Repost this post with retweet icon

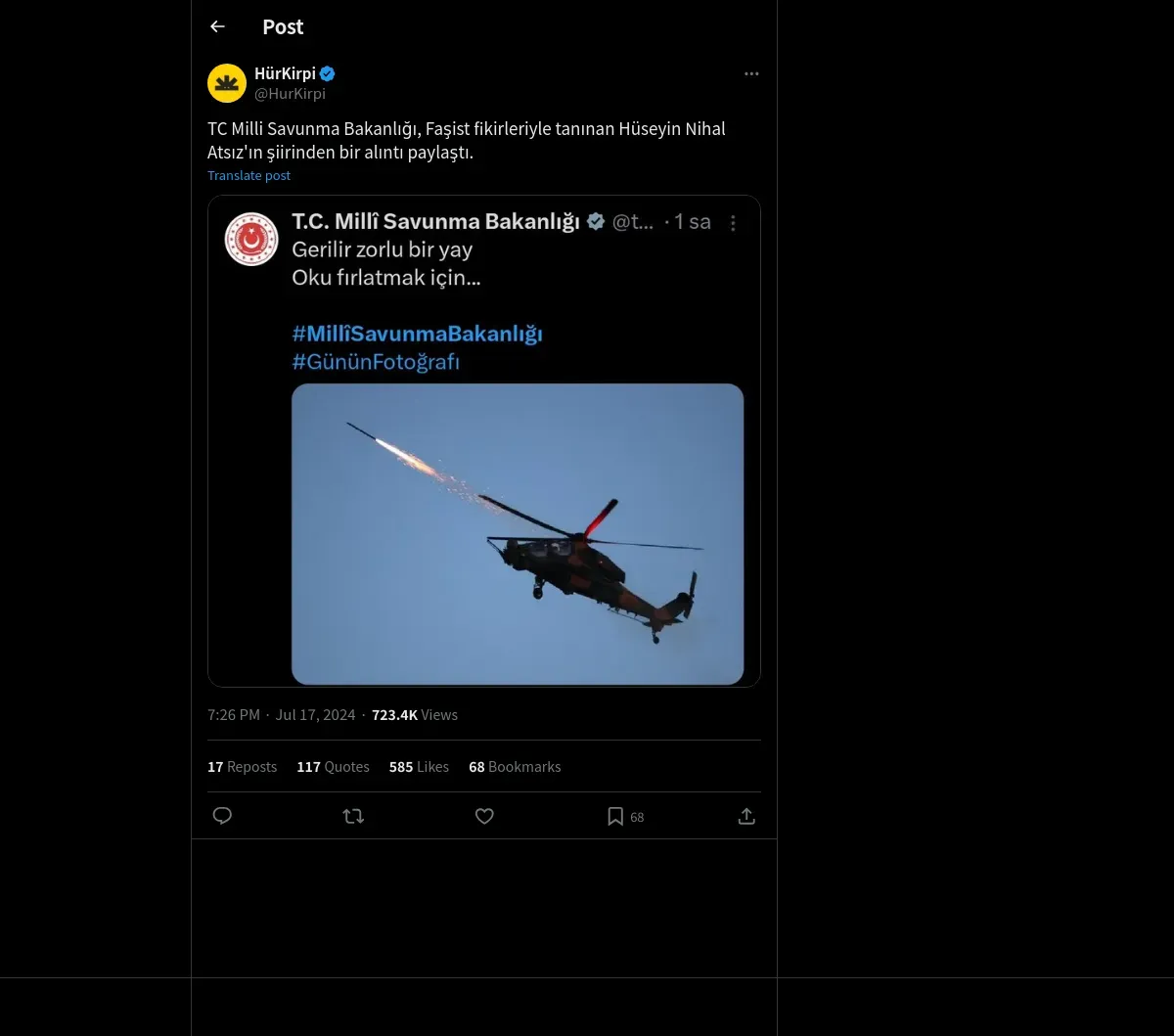click(x=353, y=816)
